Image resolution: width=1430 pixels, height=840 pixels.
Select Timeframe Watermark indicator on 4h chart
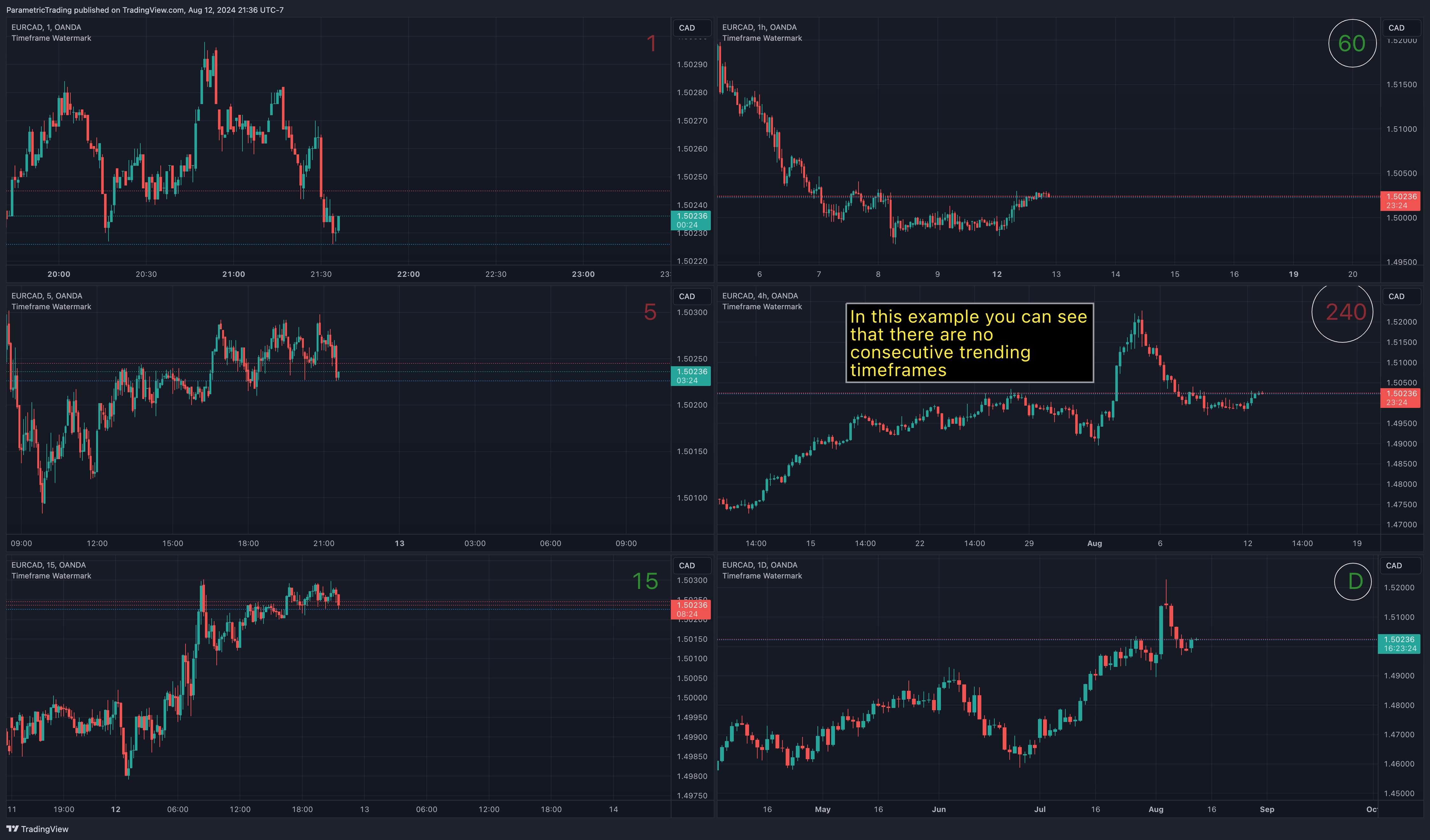tap(762, 306)
